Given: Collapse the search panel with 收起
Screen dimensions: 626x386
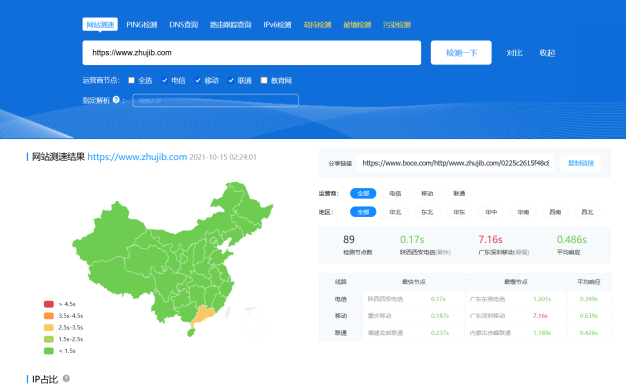Looking at the screenshot, I should pos(547,53).
